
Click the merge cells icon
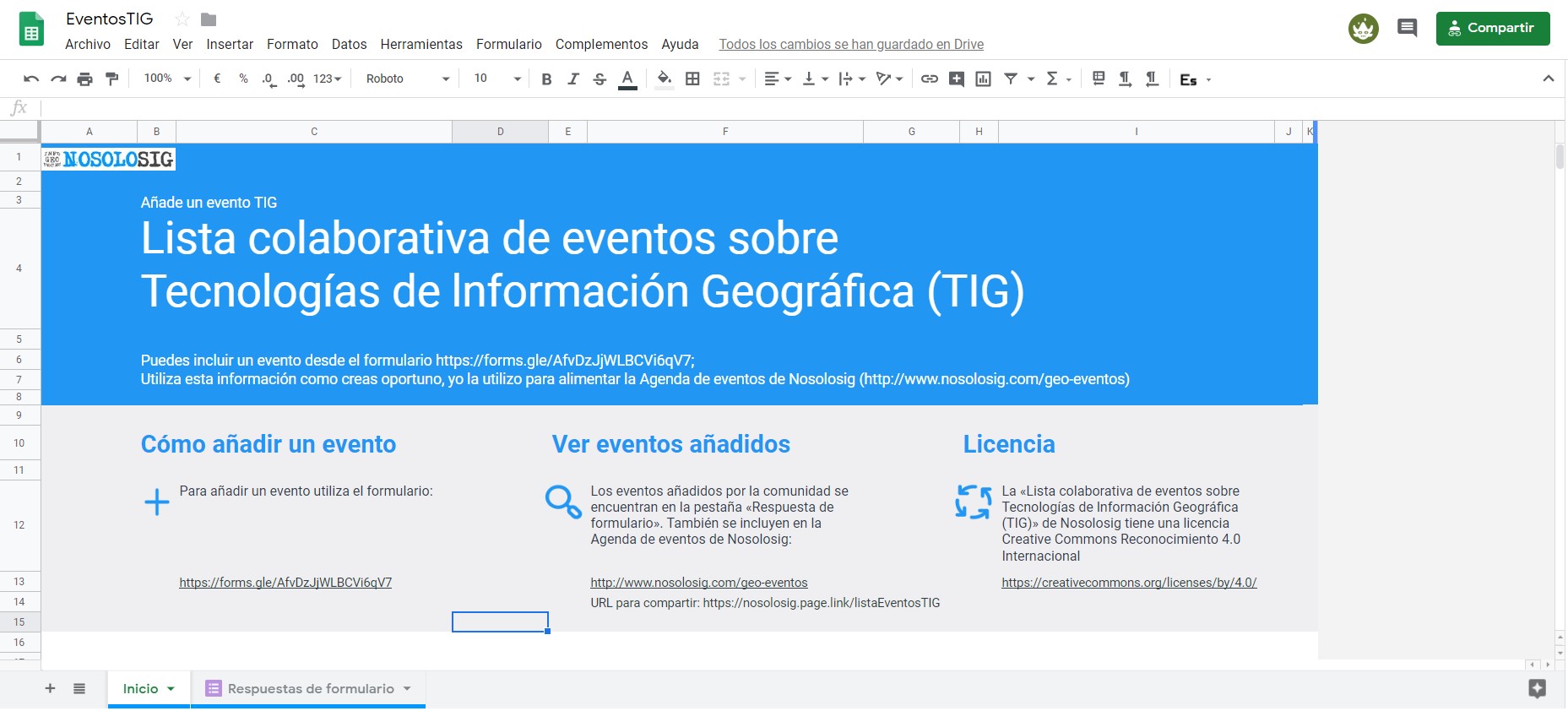click(x=721, y=79)
